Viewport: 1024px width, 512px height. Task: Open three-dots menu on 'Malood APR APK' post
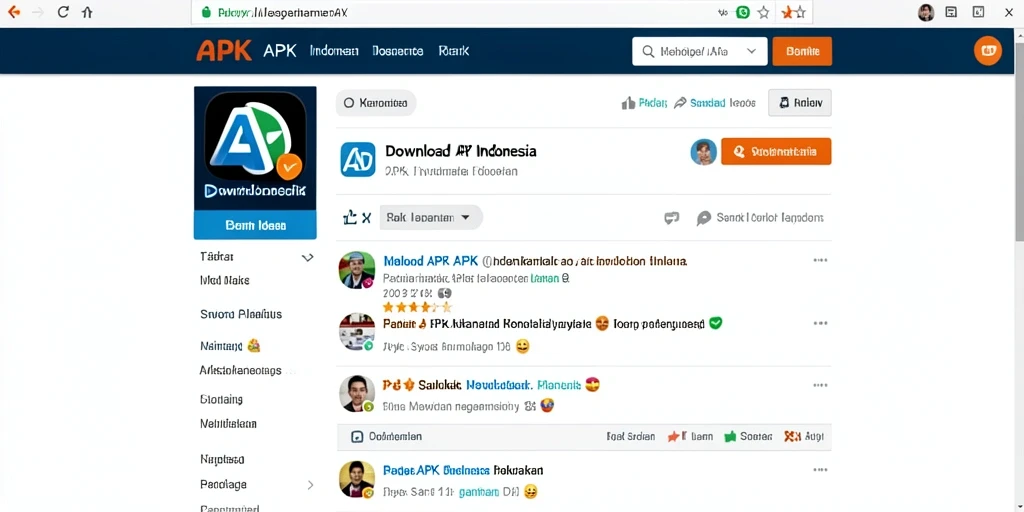pos(820,260)
